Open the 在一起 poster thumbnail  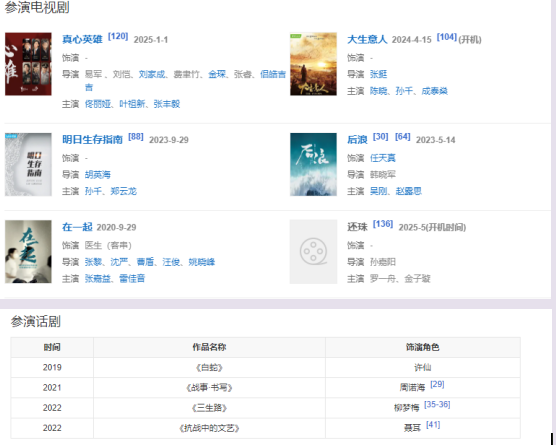(28, 252)
